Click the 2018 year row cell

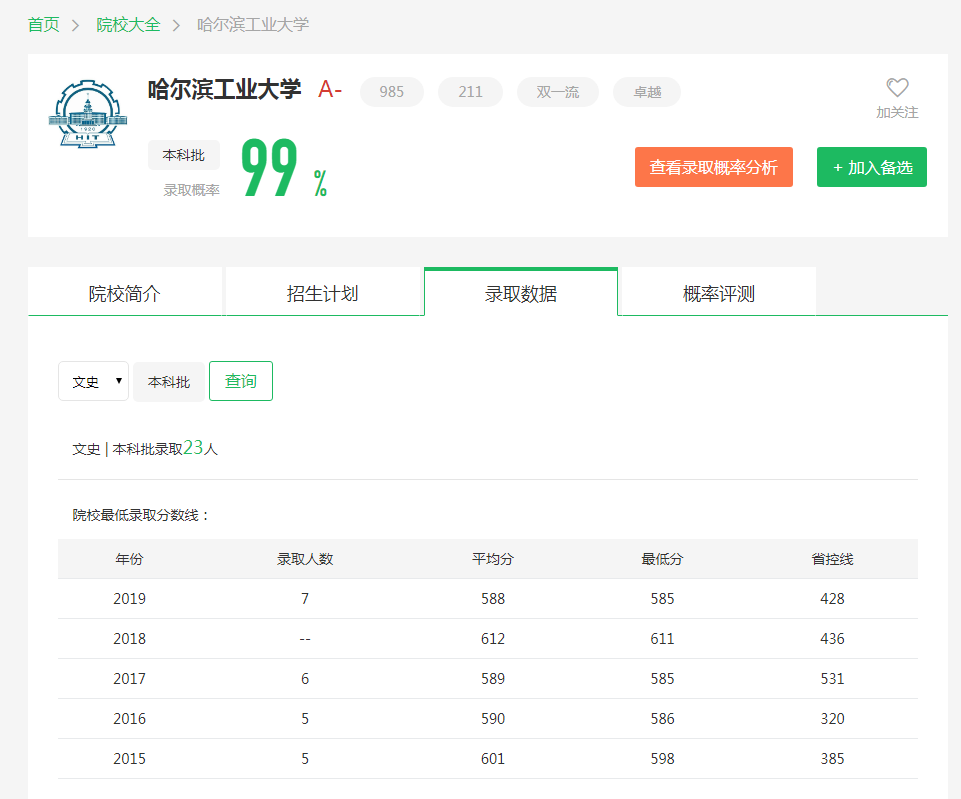click(x=129, y=638)
